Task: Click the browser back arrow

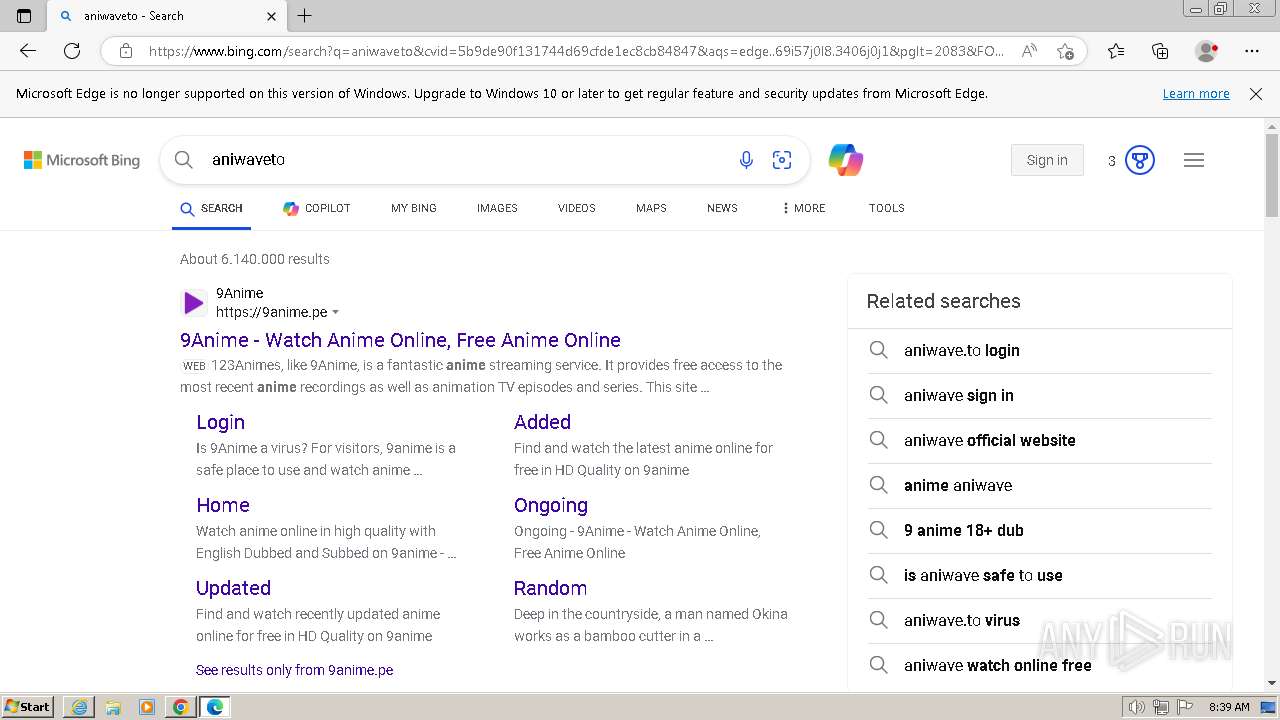Action: [28, 51]
